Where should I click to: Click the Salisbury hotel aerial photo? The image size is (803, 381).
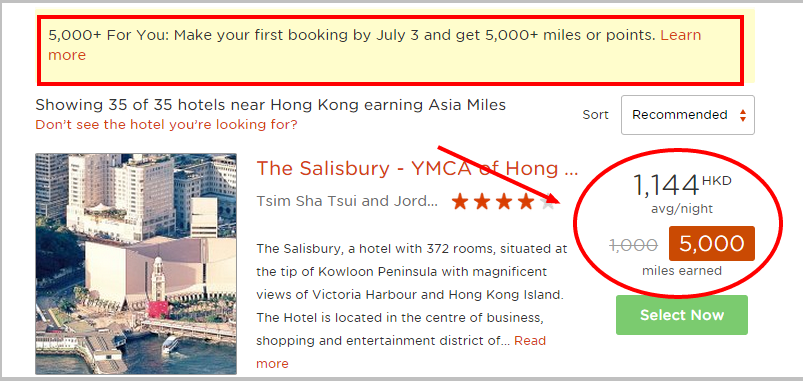click(136, 264)
